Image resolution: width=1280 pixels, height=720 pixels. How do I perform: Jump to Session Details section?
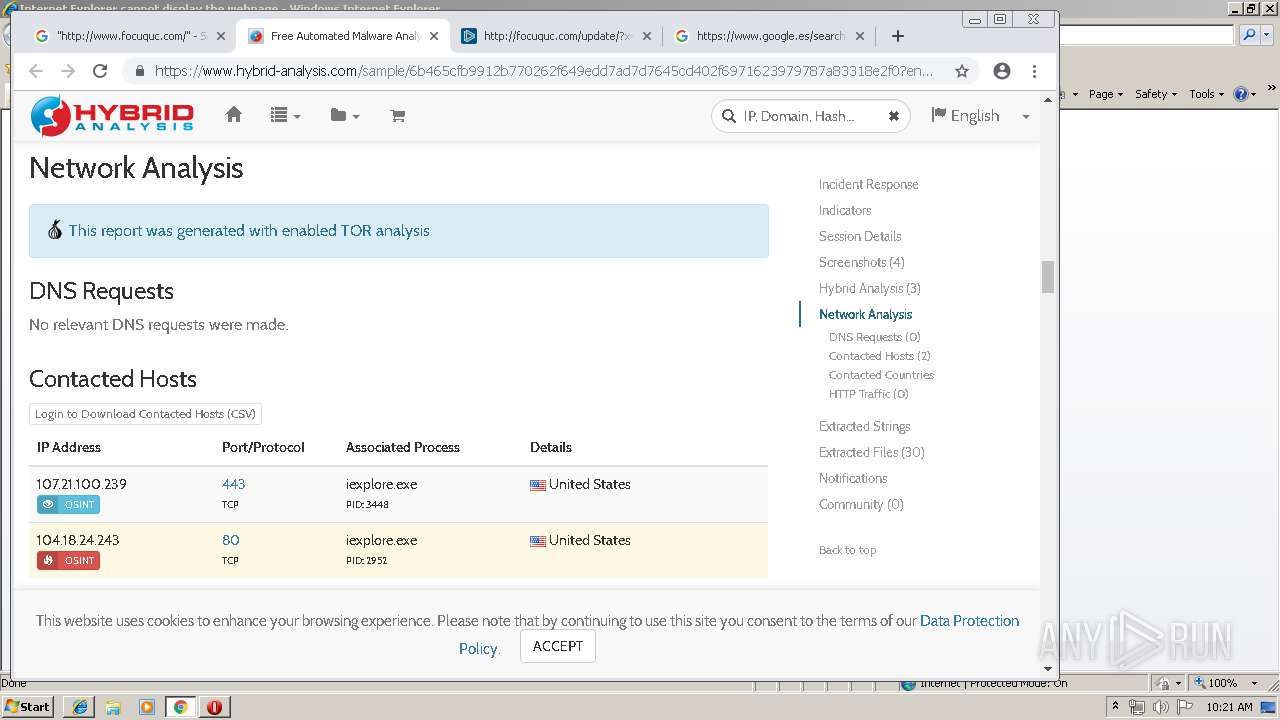860,236
